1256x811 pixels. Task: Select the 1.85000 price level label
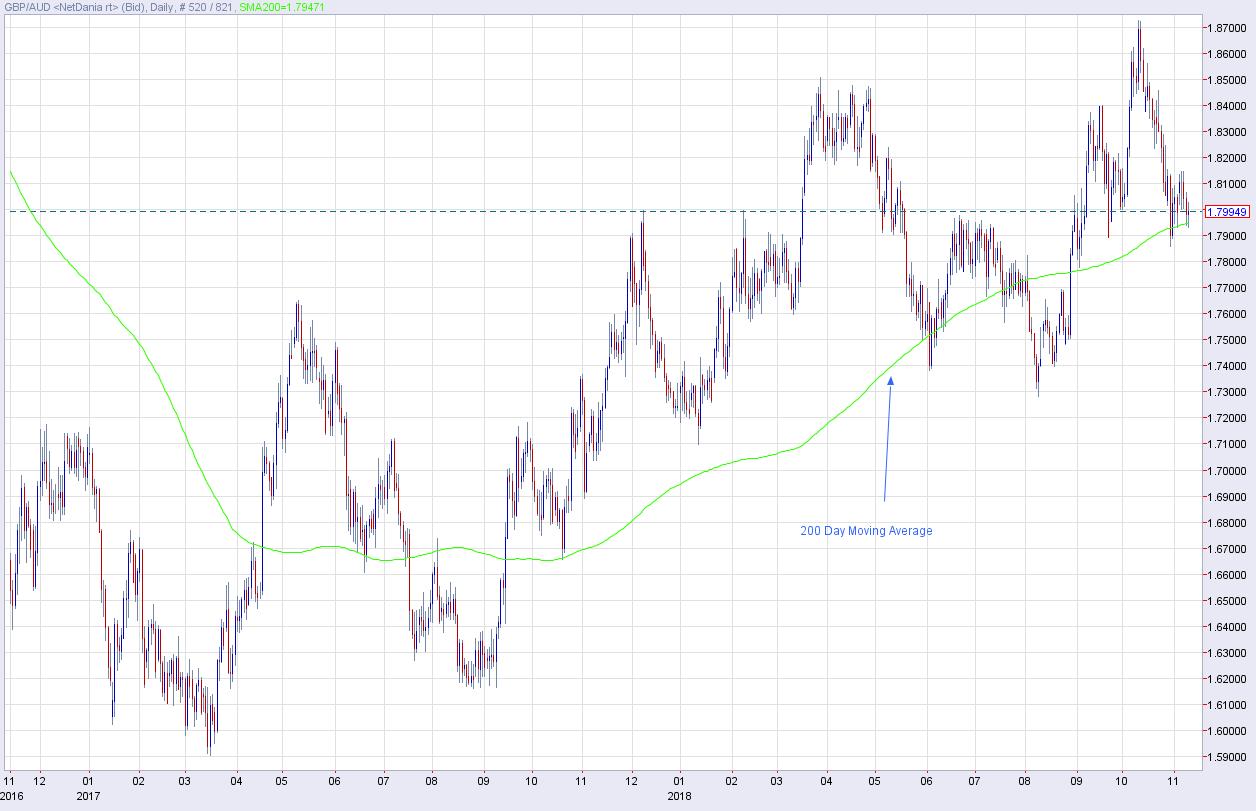tap(1226, 80)
